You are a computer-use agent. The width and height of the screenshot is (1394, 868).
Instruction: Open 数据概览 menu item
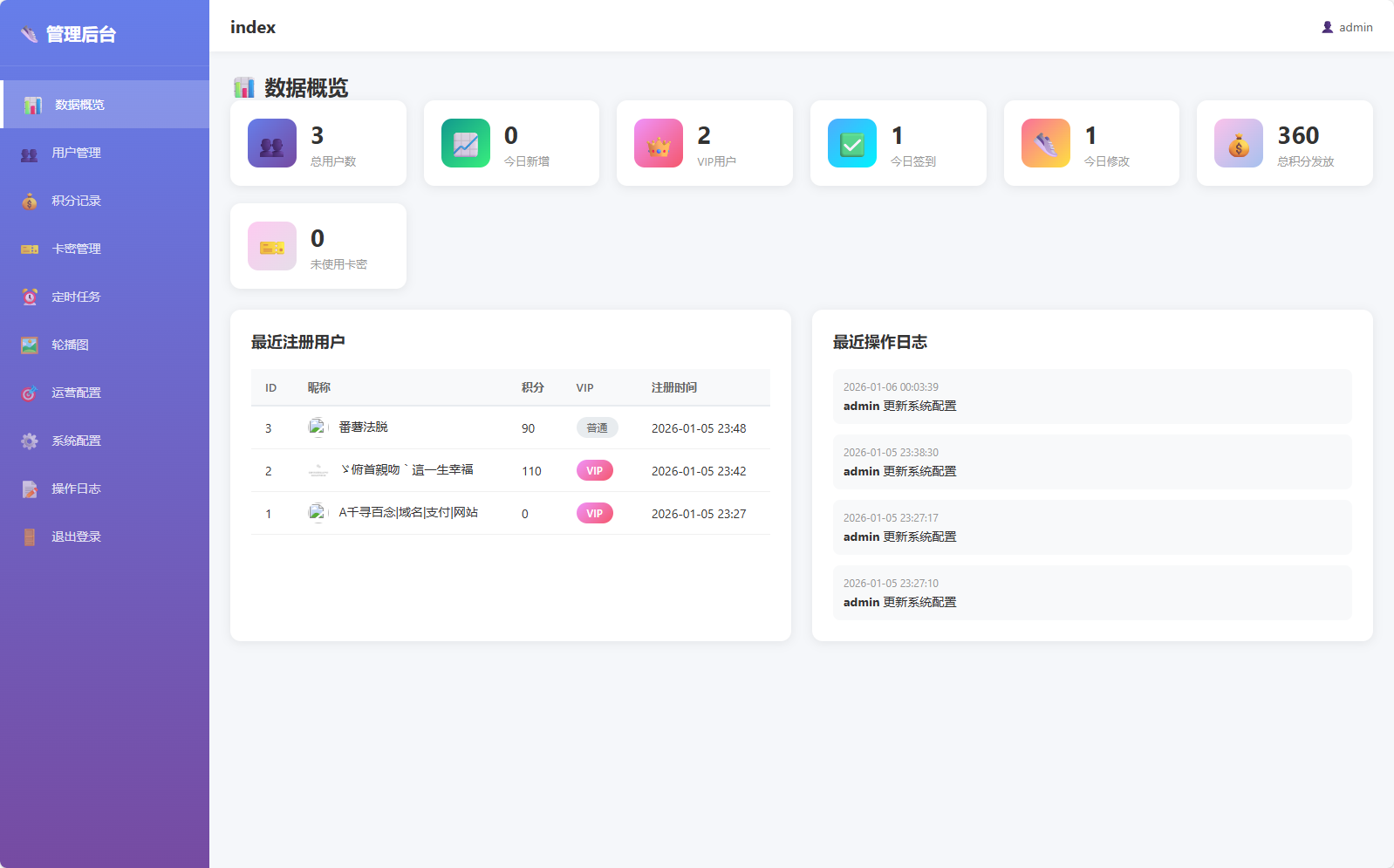105,105
